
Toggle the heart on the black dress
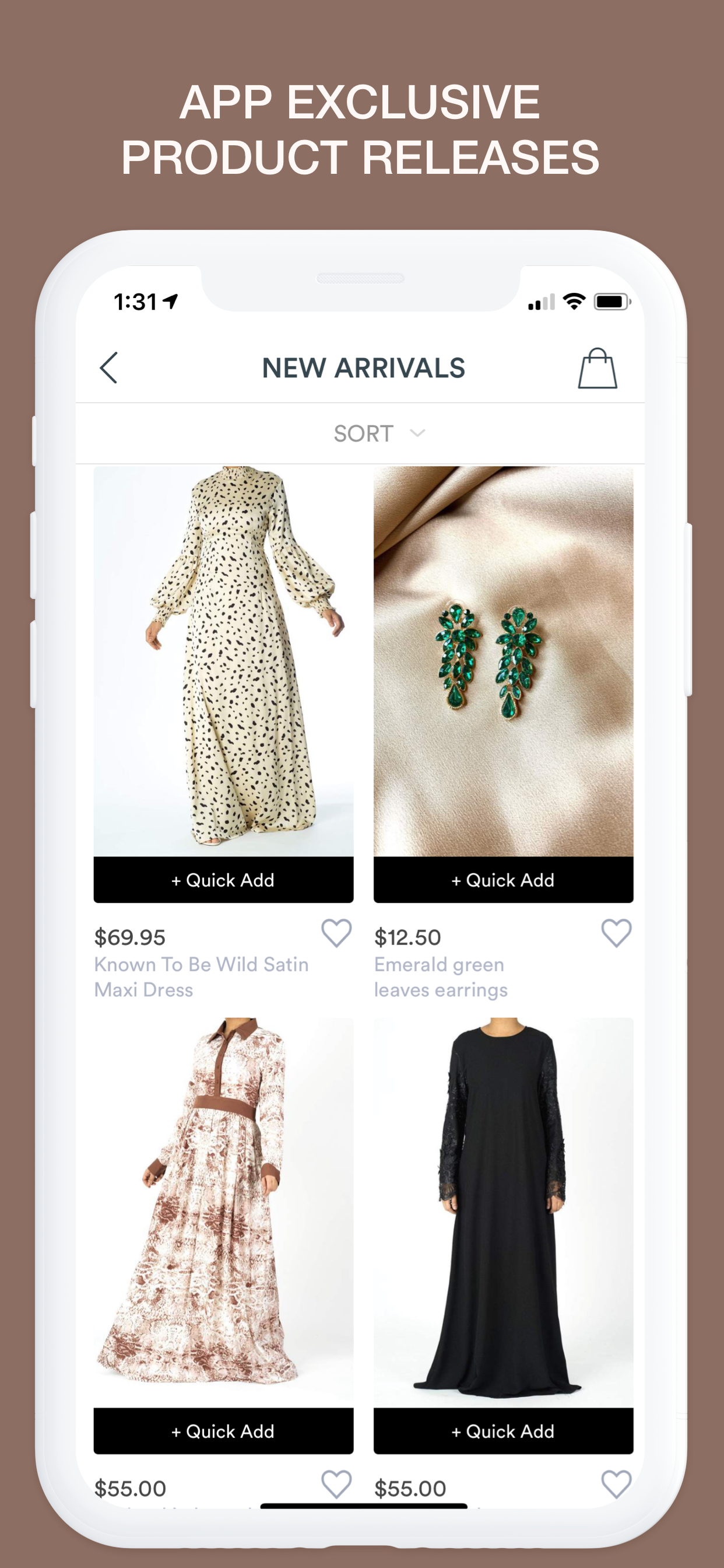click(x=616, y=1484)
